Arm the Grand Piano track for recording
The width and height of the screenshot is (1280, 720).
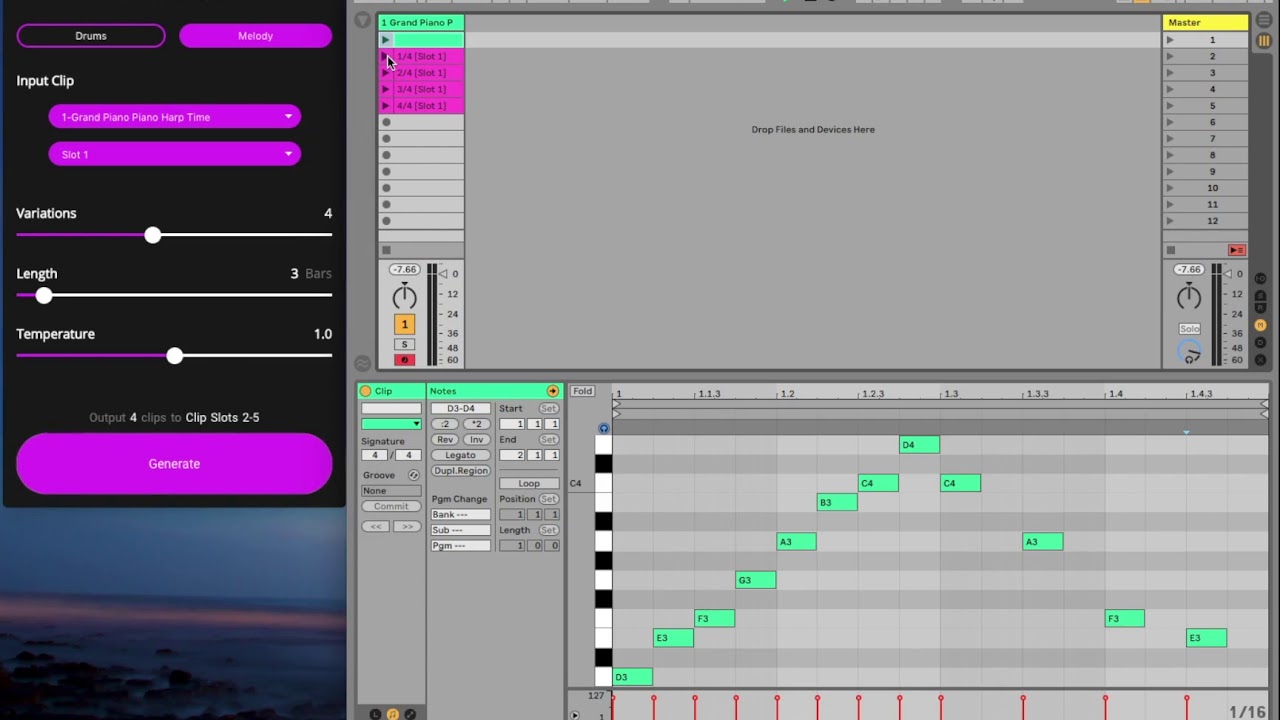(404, 360)
